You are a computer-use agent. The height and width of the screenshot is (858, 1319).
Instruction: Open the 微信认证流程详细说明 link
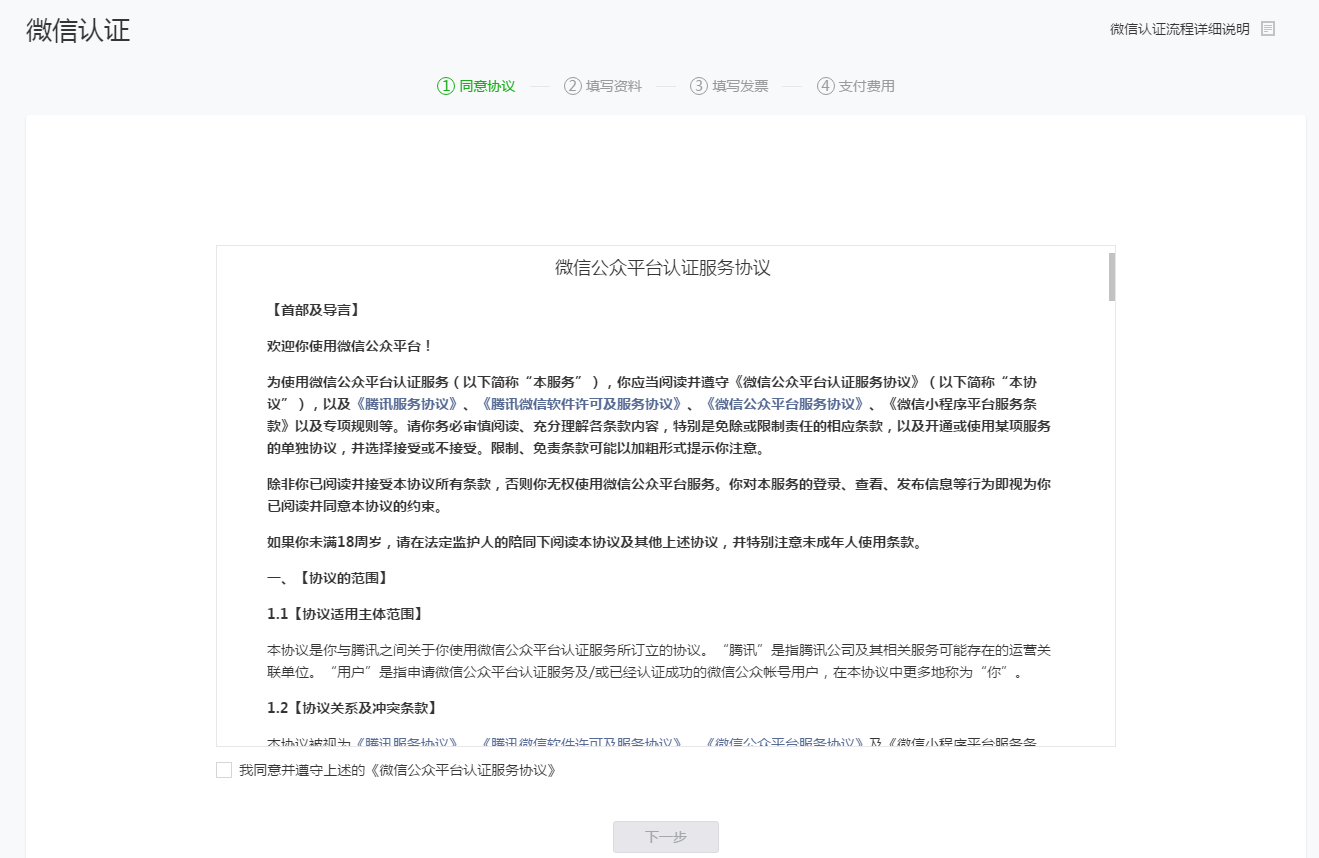(1180, 28)
